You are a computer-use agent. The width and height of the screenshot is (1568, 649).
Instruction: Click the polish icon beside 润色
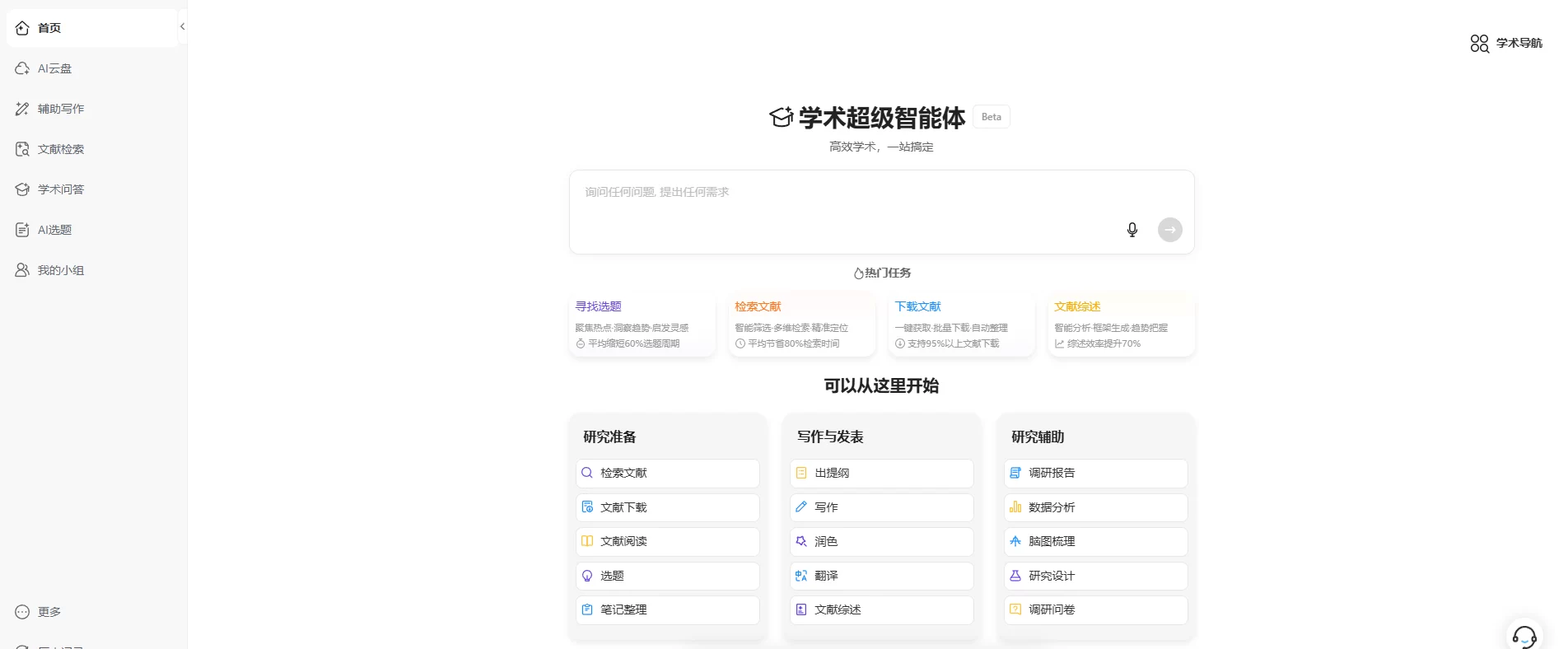pos(801,541)
